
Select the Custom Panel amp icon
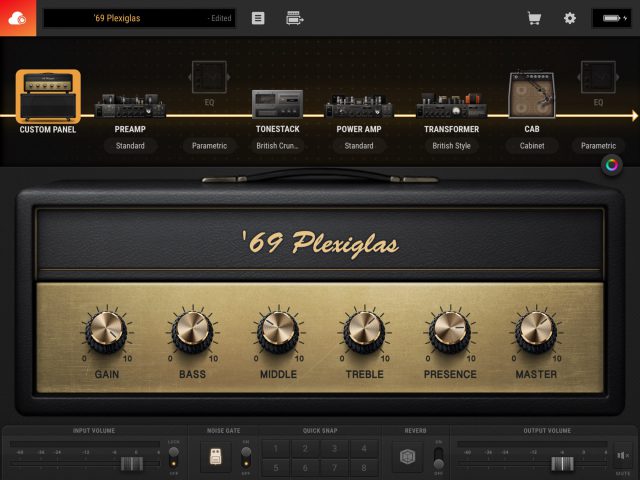point(48,96)
